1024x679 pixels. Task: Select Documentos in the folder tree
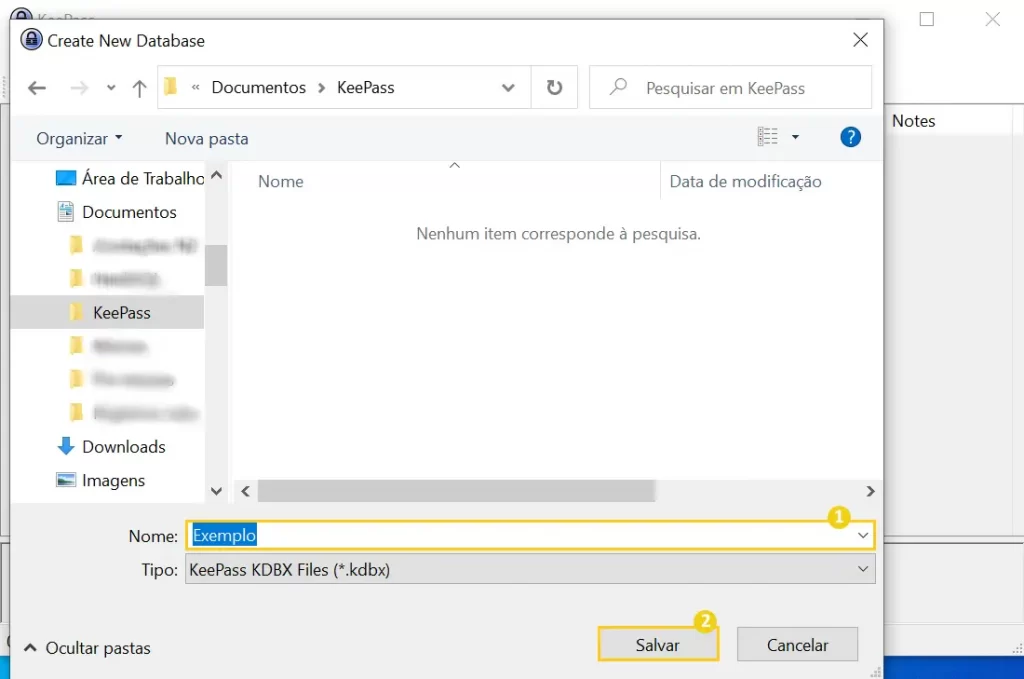point(129,212)
